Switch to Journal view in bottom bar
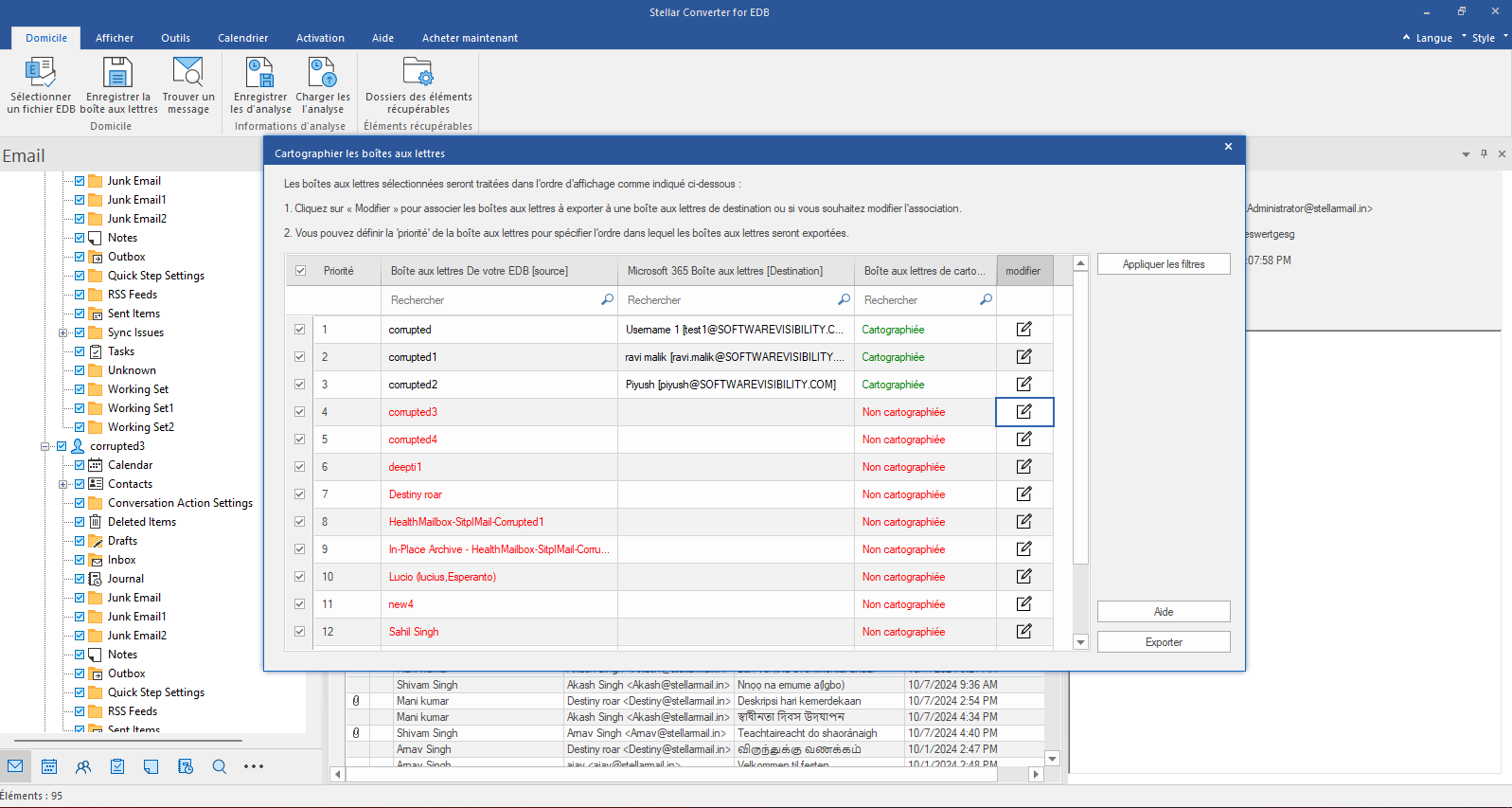The width and height of the screenshot is (1512, 808). tap(186, 766)
